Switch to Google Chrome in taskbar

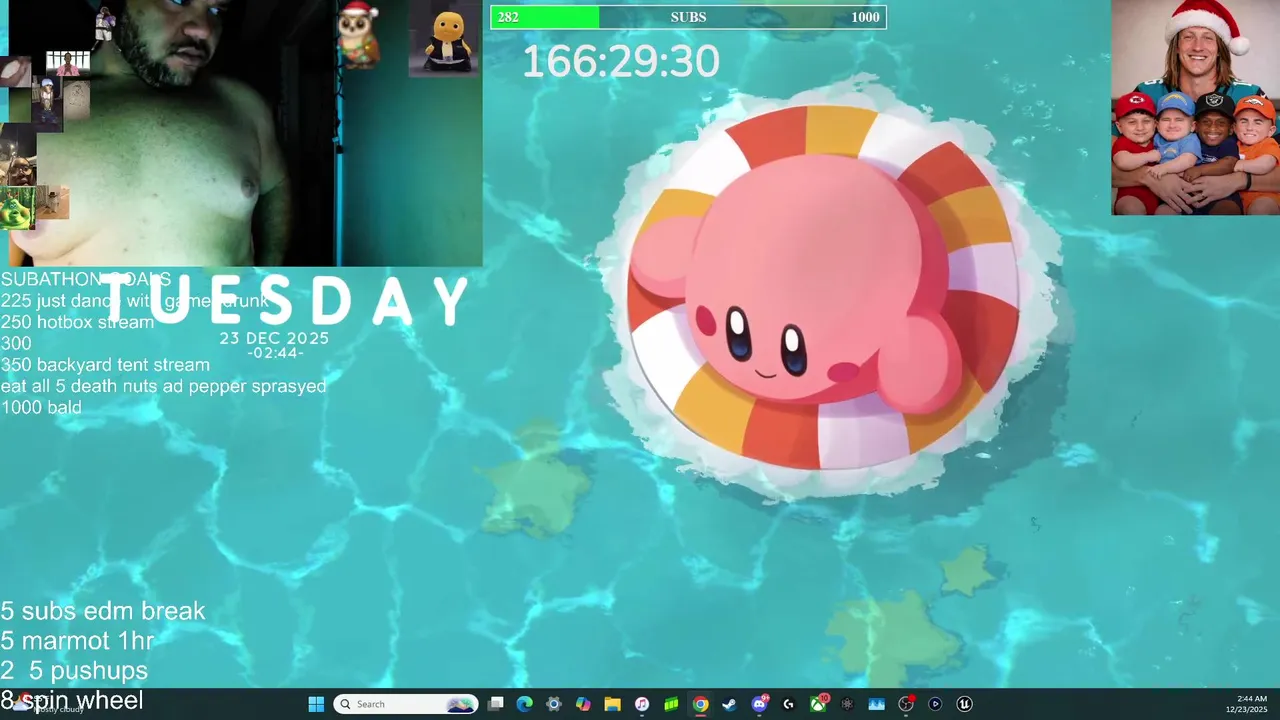(x=700, y=704)
